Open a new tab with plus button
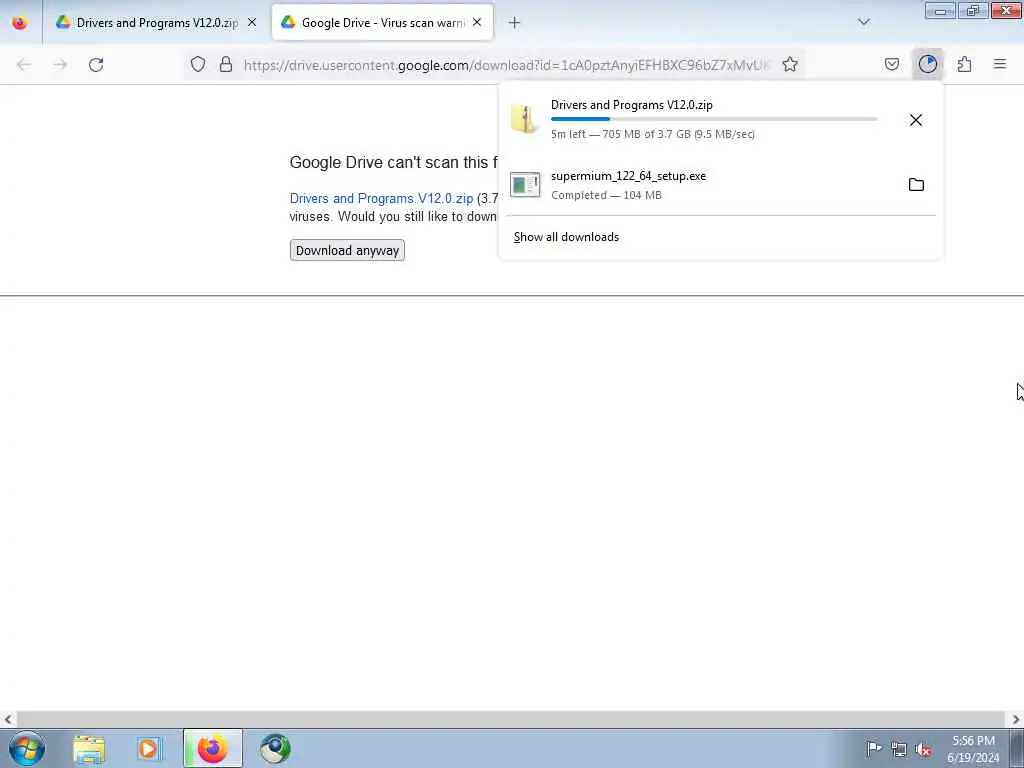Screen dimensions: 1024x768 [515, 23]
